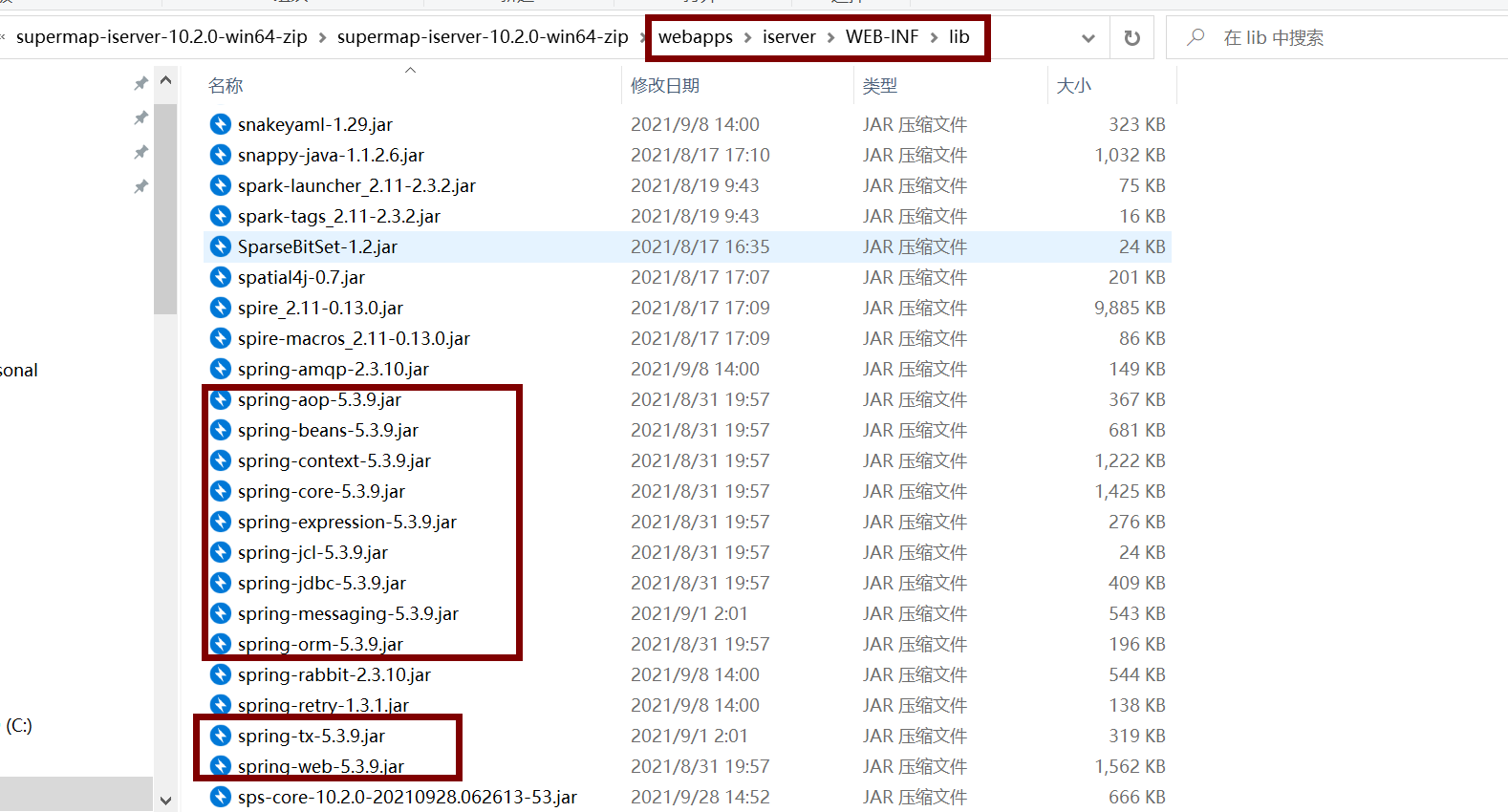Click the spring-expression-5.3.9.jar file icon
This screenshot has width=1508, height=812.
221,522
